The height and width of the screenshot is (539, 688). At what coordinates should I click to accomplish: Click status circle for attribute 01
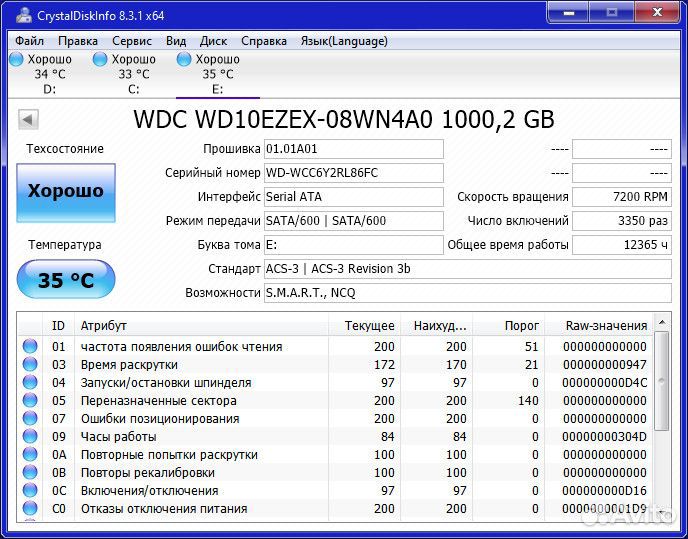[x=30, y=346]
